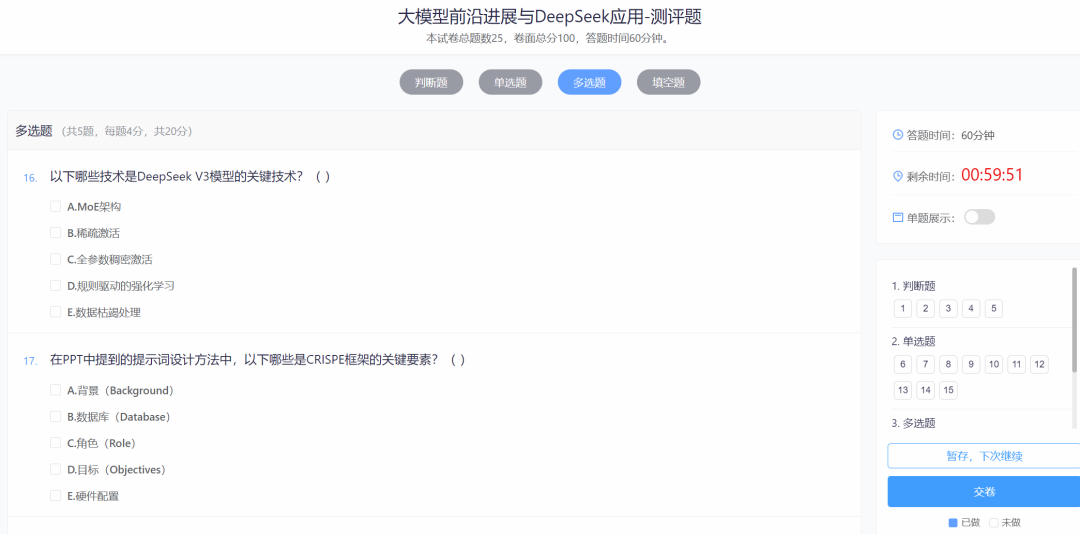Jump to question 7 in navigator
The width and height of the screenshot is (1080, 534).
point(926,364)
